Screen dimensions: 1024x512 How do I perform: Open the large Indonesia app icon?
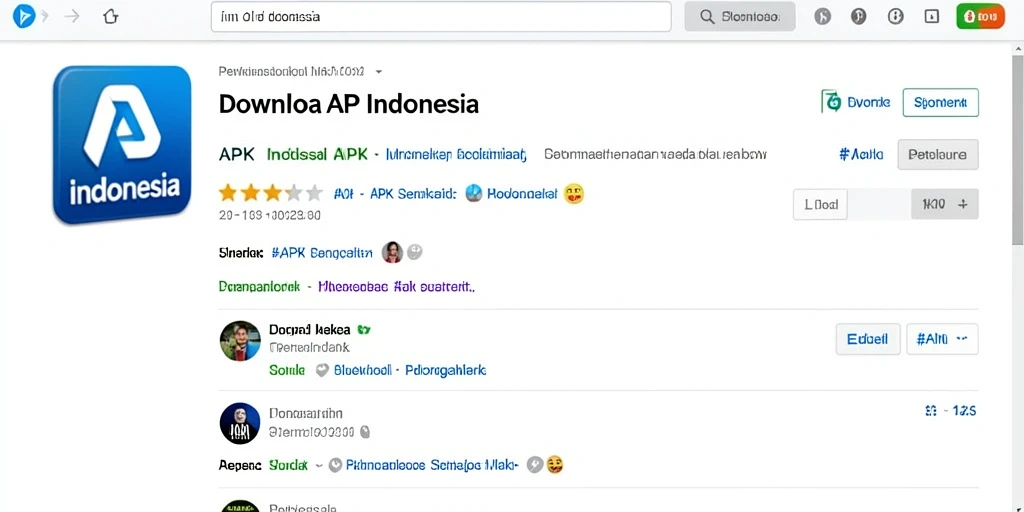click(121, 144)
